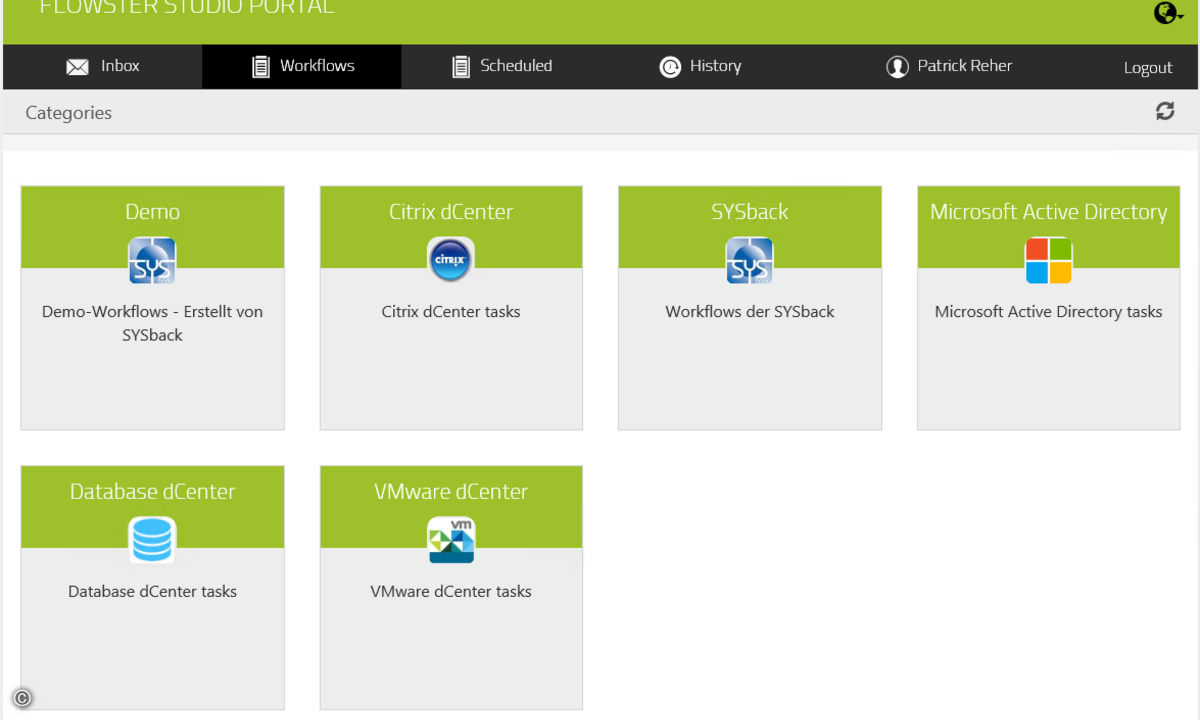Click 'Microsoft Active Directory tasks' description

click(x=1048, y=312)
